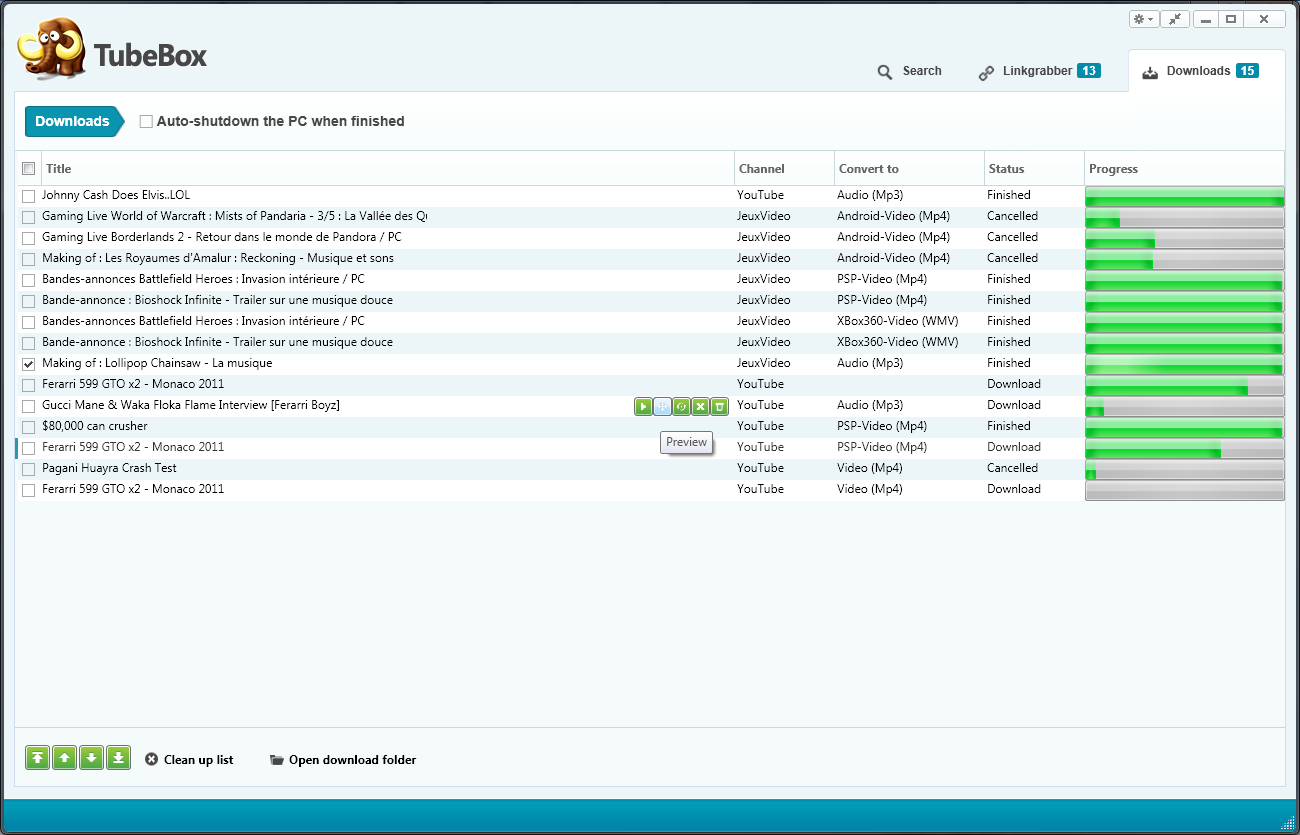The width and height of the screenshot is (1300, 835).
Task: Open the settings gear dropdown
Action: [1143, 19]
